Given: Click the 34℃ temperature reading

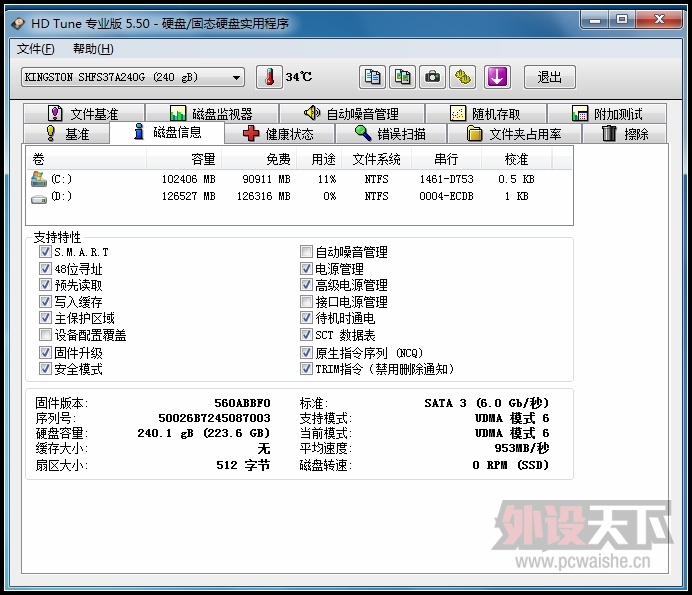Looking at the screenshot, I should point(299,77).
